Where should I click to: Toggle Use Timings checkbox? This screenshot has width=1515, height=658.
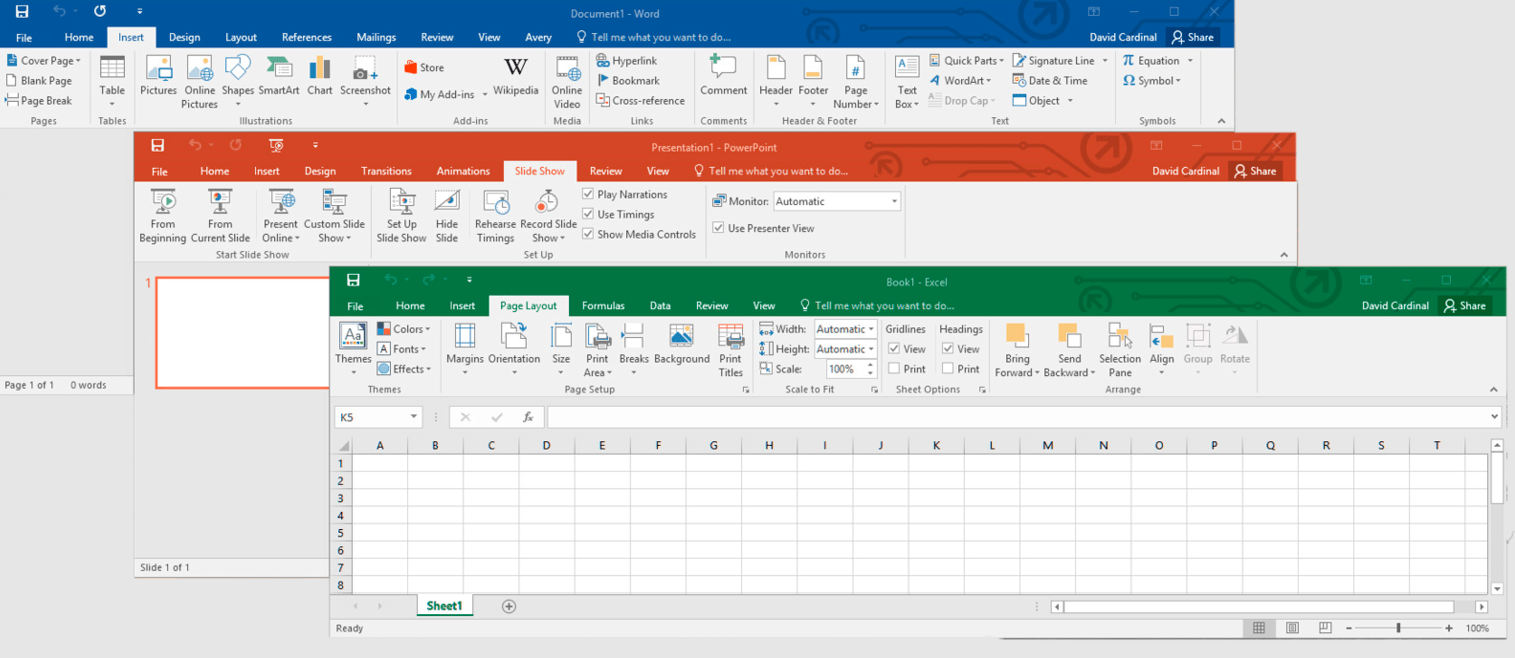coord(588,214)
